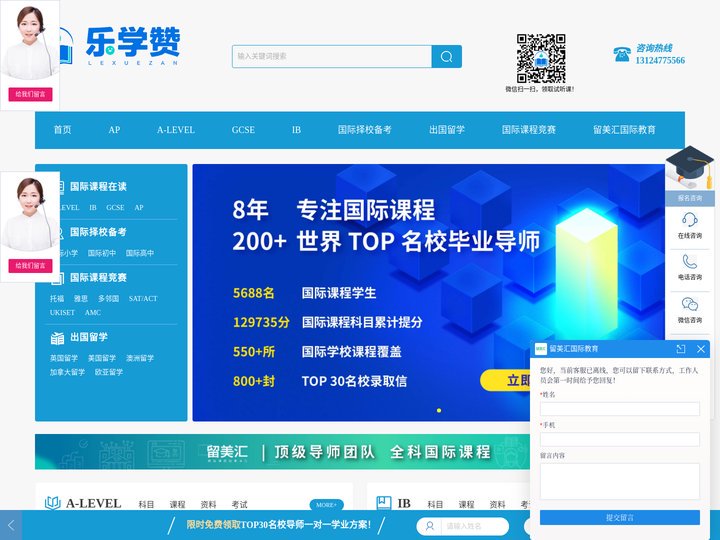Viewport: 720px width, 540px height.
Task: Click the A-LEVEL MORE+ button
Action: click(x=326, y=505)
